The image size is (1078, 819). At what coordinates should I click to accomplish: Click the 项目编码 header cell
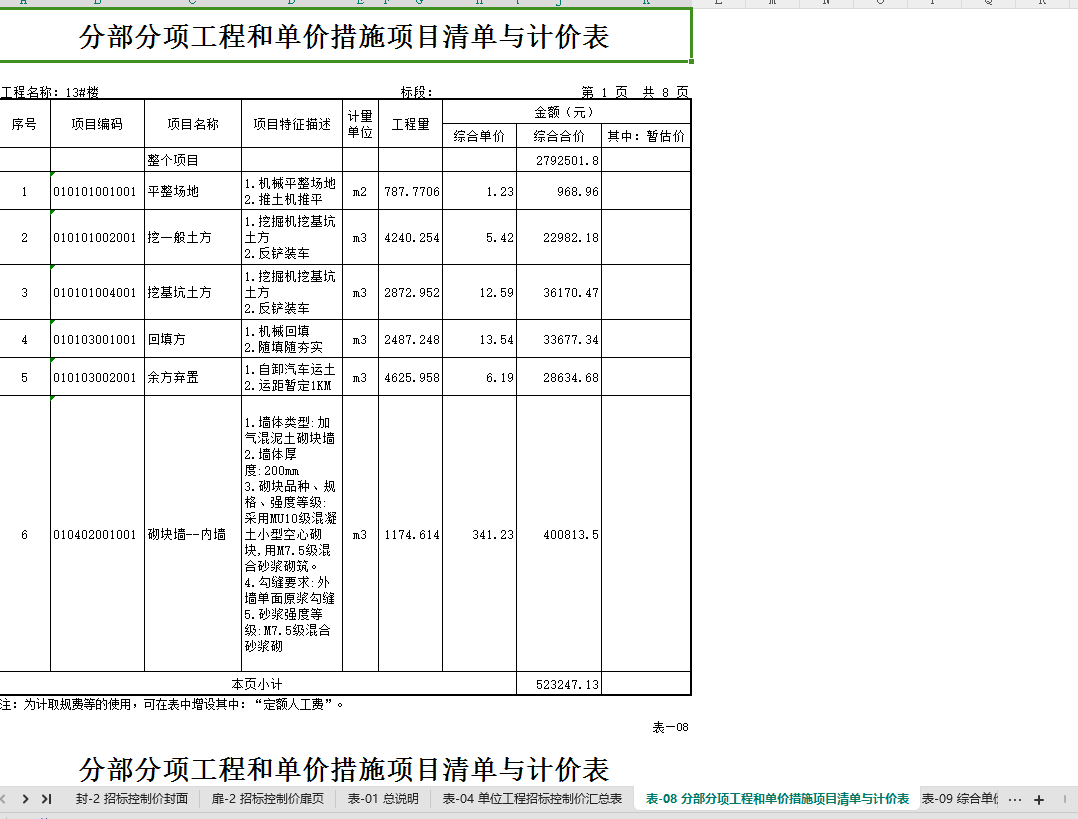click(97, 124)
